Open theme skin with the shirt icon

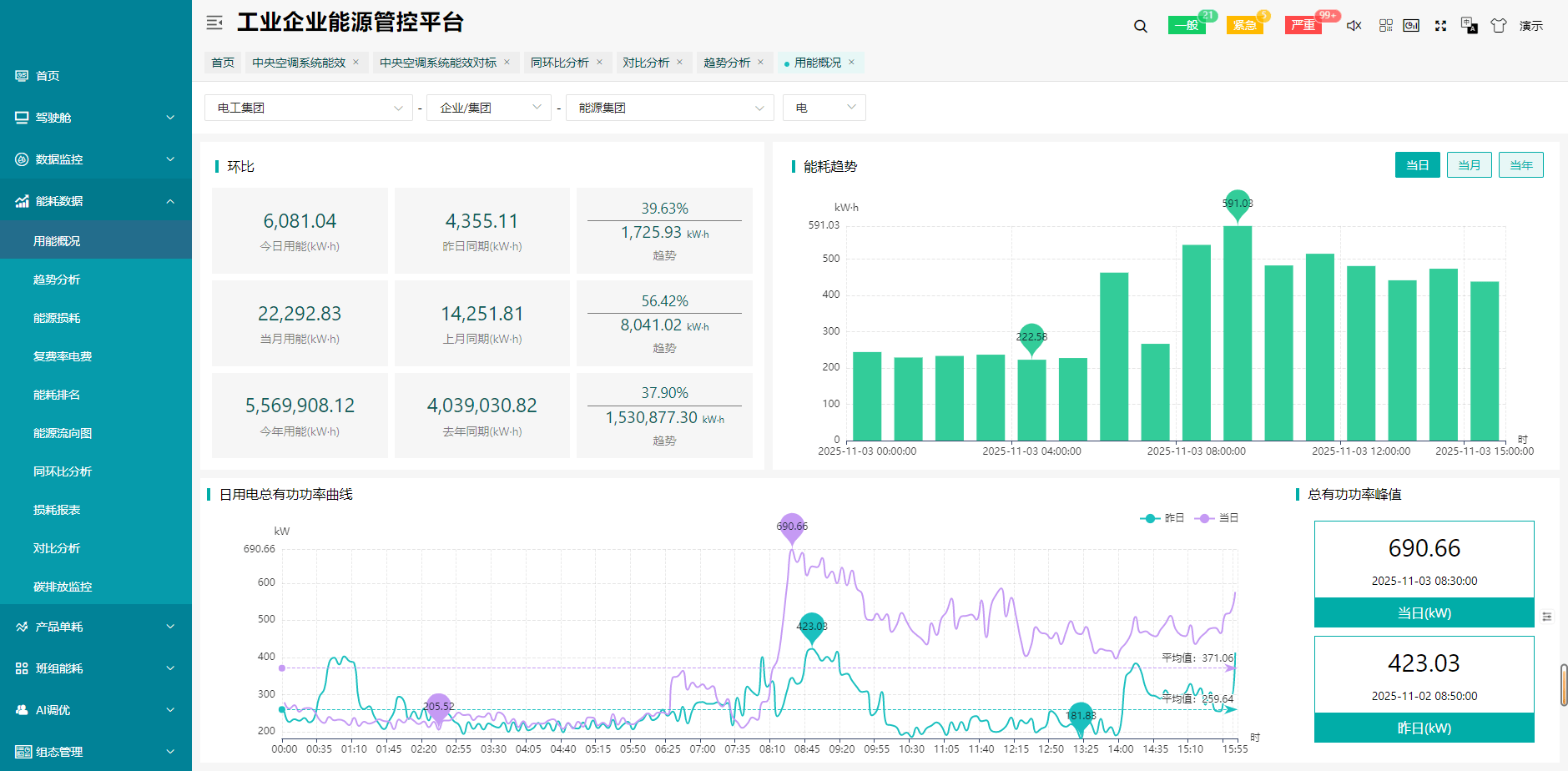coord(1499,26)
